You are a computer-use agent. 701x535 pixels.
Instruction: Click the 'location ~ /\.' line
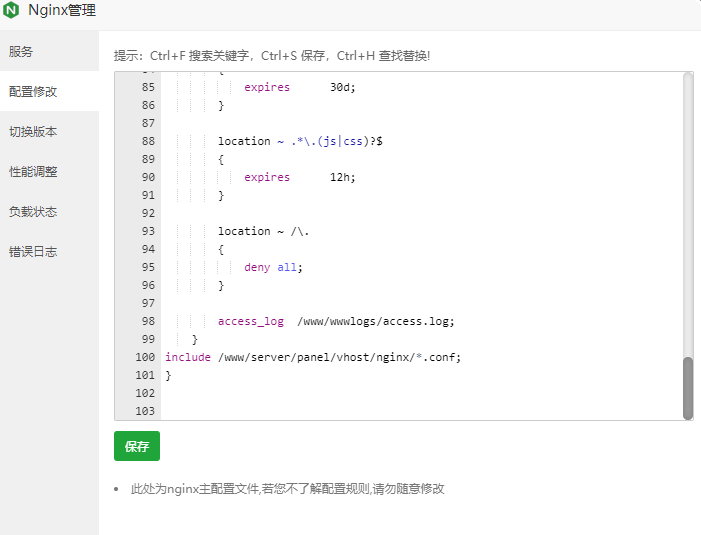263,231
